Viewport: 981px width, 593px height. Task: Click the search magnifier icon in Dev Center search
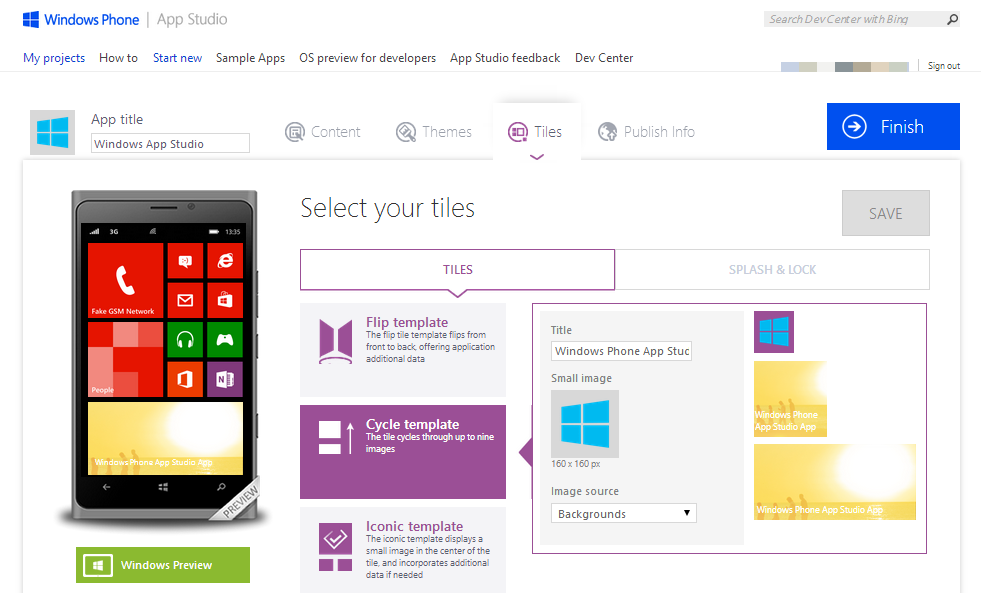point(952,19)
